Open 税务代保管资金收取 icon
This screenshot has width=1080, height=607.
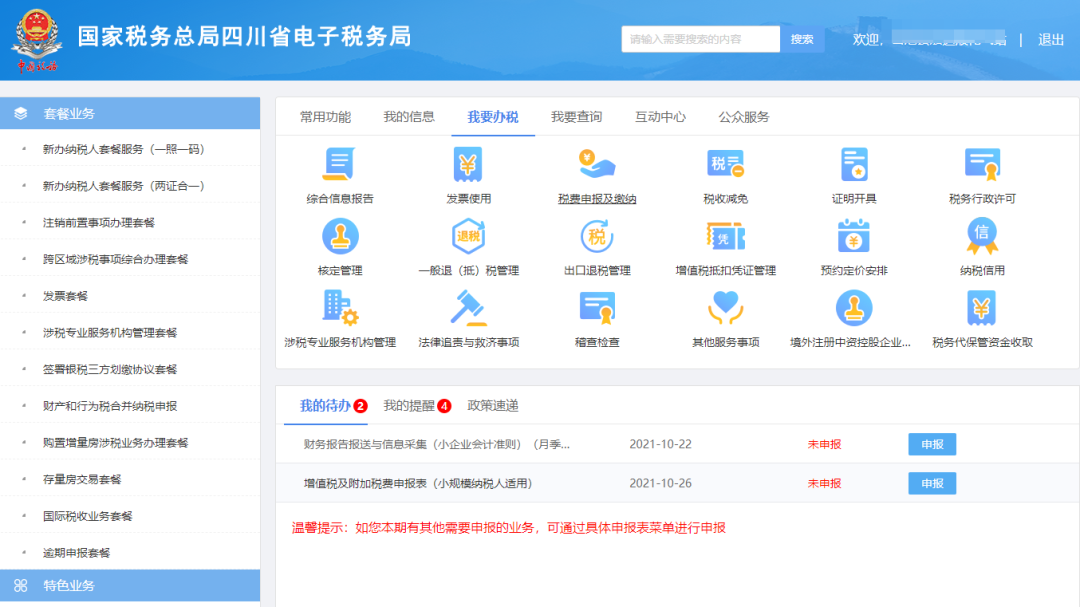coord(982,308)
